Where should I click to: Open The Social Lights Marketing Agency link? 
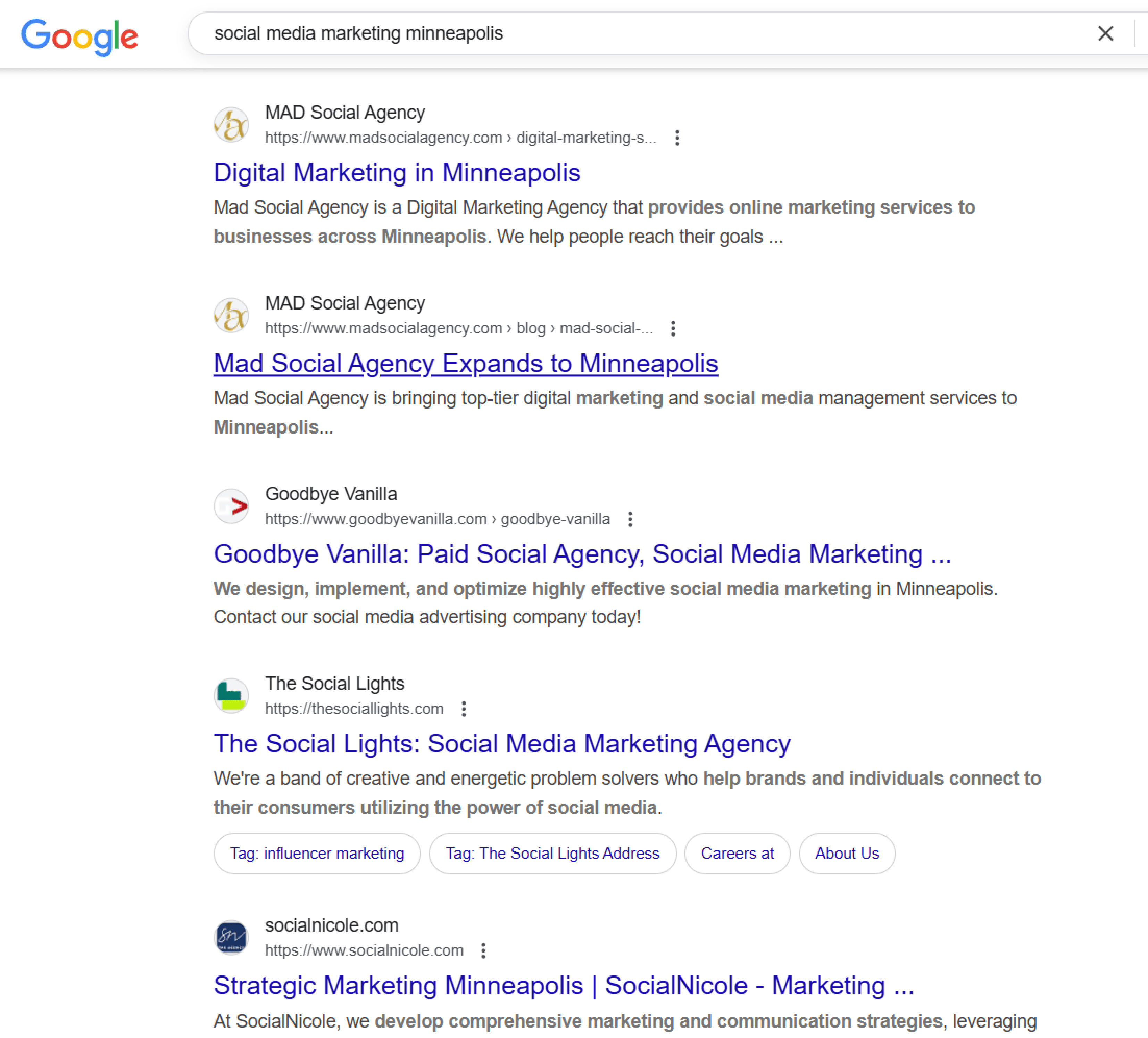click(501, 743)
